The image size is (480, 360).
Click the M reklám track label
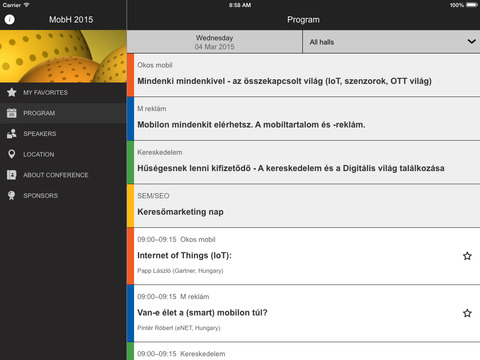pyautogui.click(x=152, y=109)
